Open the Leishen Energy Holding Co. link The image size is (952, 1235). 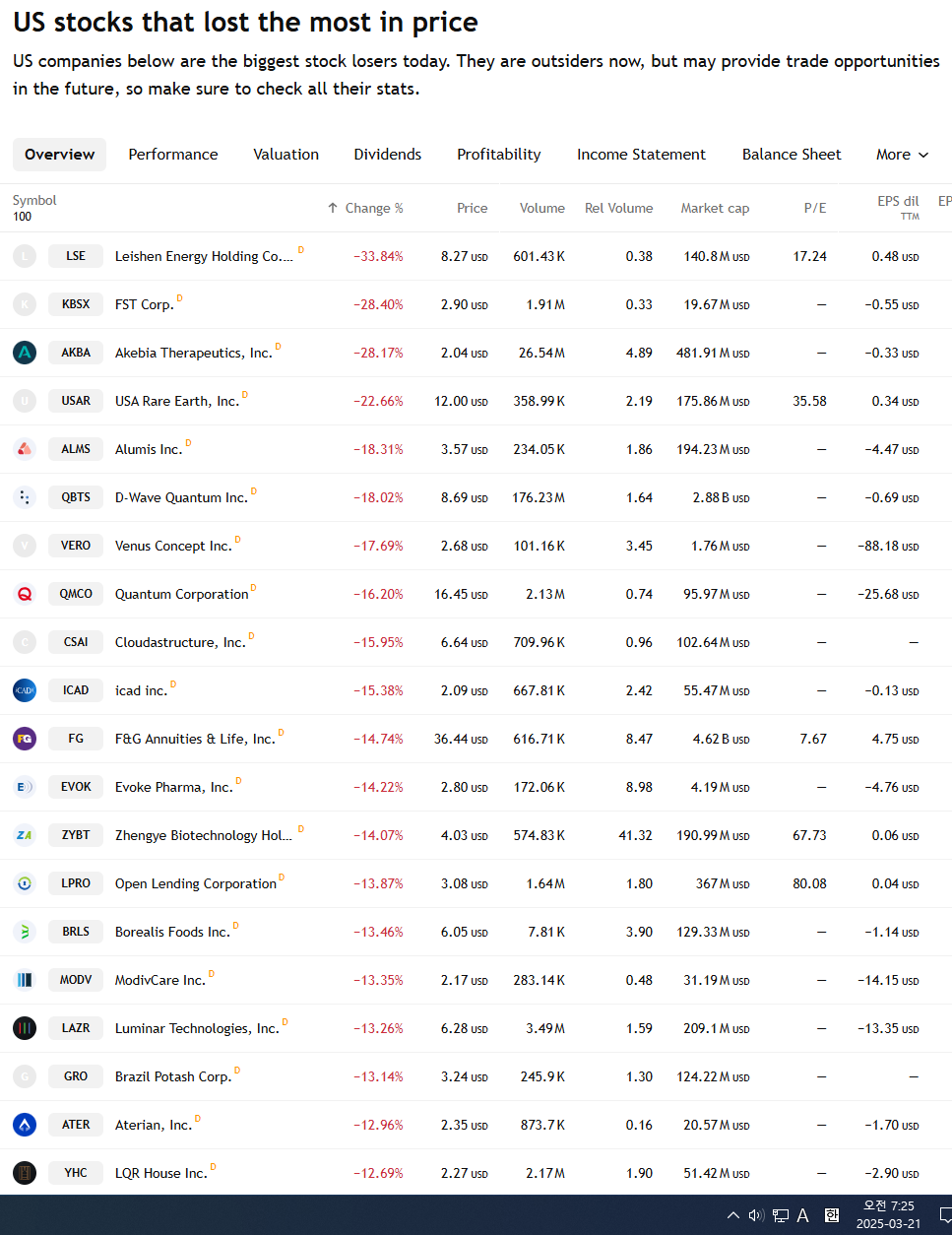coord(204,256)
